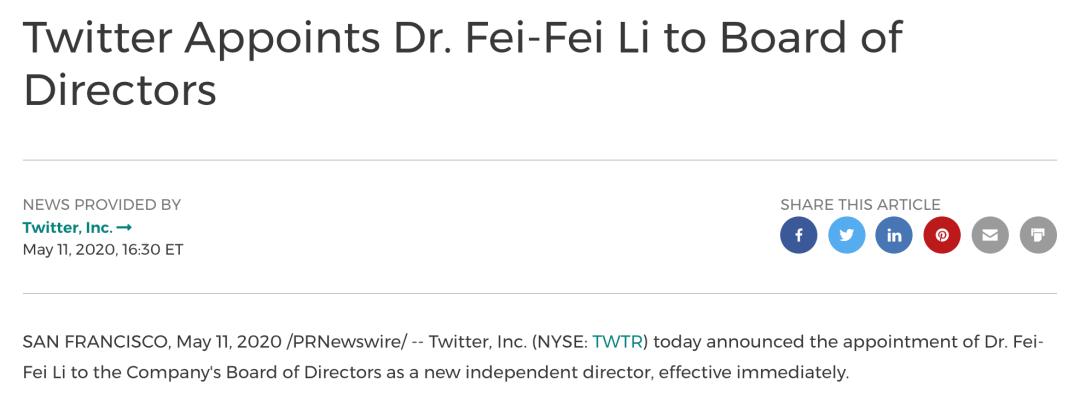
Task: Share the article on LinkedIn
Action: click(894, 235)
